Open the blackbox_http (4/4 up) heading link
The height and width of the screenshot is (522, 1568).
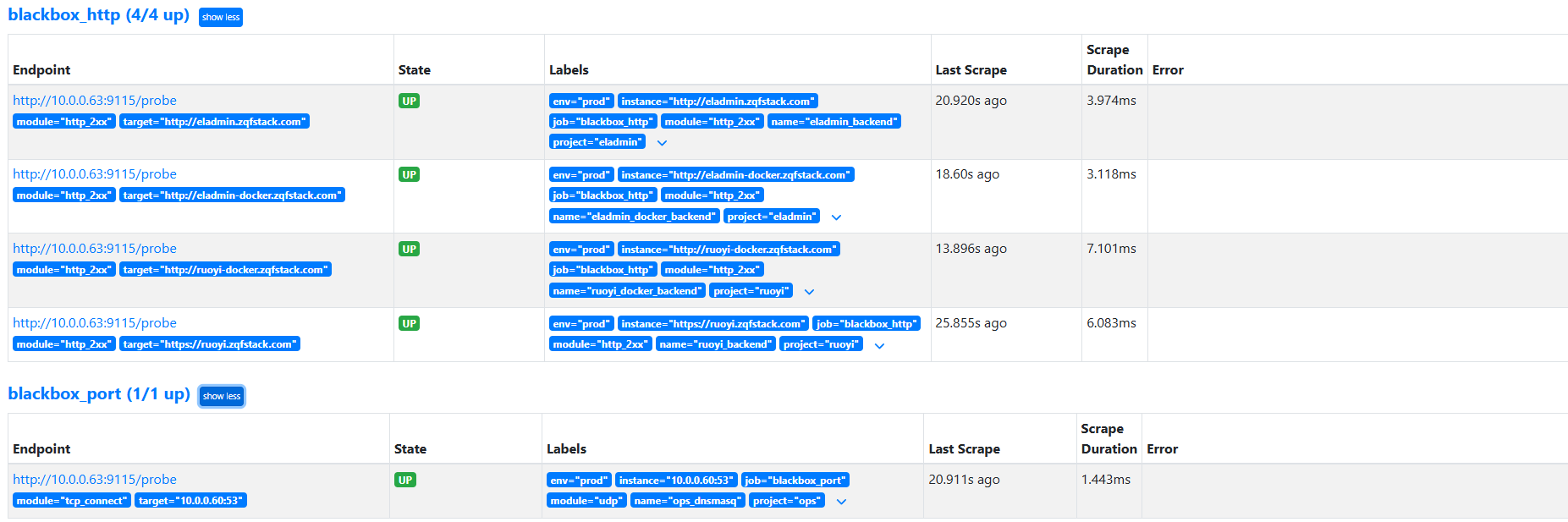click(x=98, y=15)
